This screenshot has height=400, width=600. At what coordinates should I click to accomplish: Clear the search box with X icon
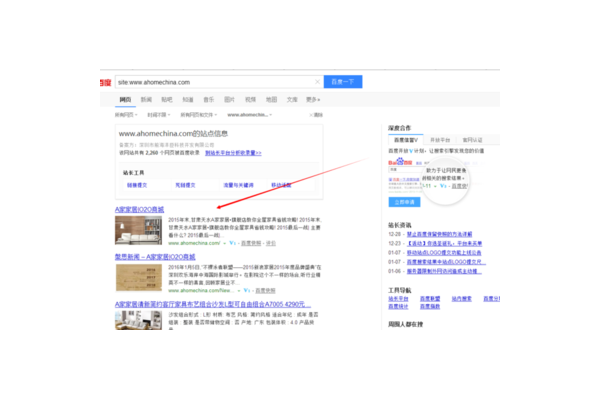pos(318,82)
